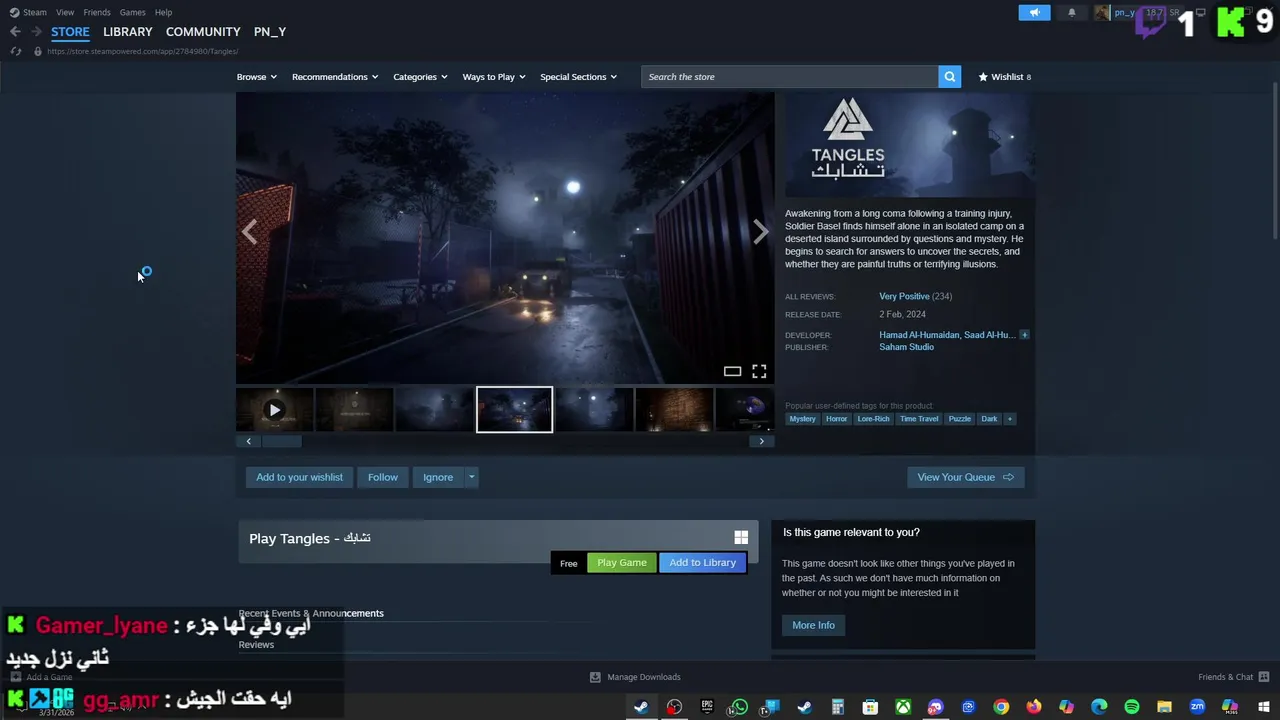This screenshot has height=720, width=1280.
Task: Switch media viewer to theater mode
Action: pyautogui.click(x=732, y=371)
